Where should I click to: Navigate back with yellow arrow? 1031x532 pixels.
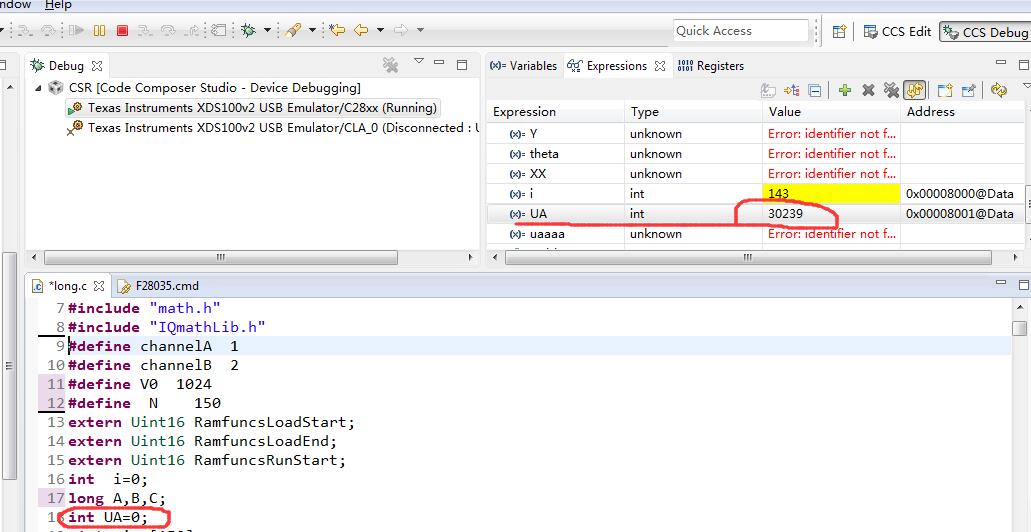click(361, 30)
